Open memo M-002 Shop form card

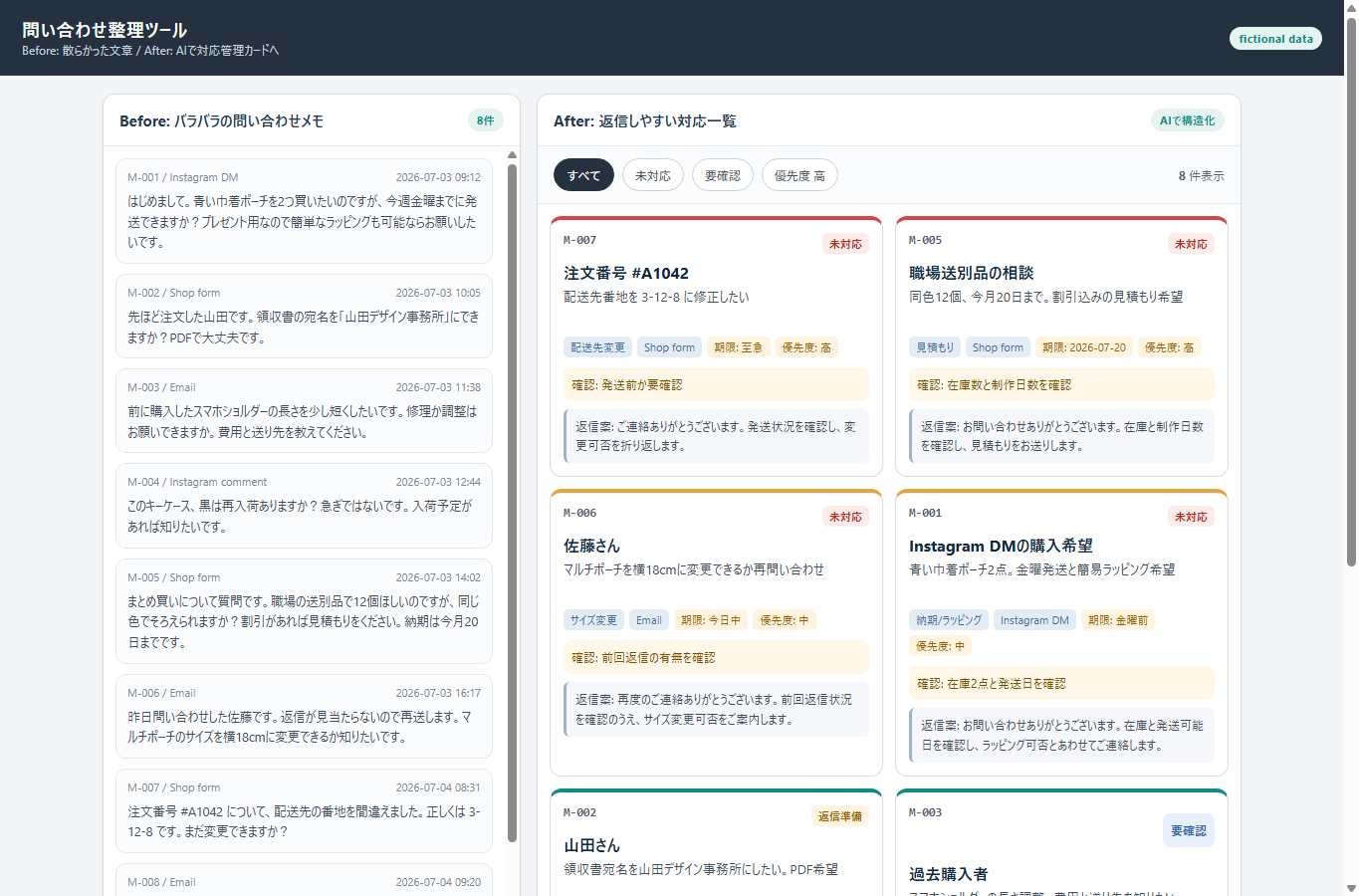coord(304,316)
